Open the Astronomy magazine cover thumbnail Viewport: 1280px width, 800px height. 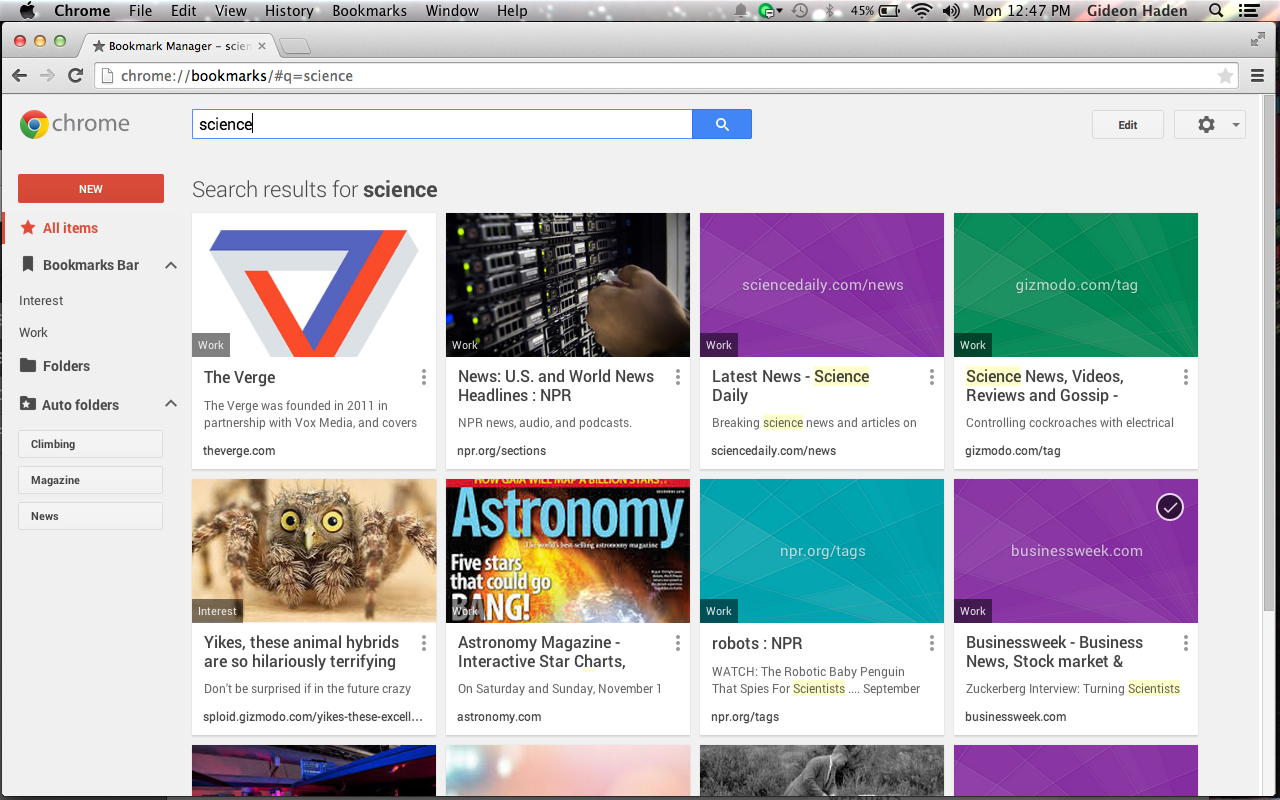568,551
